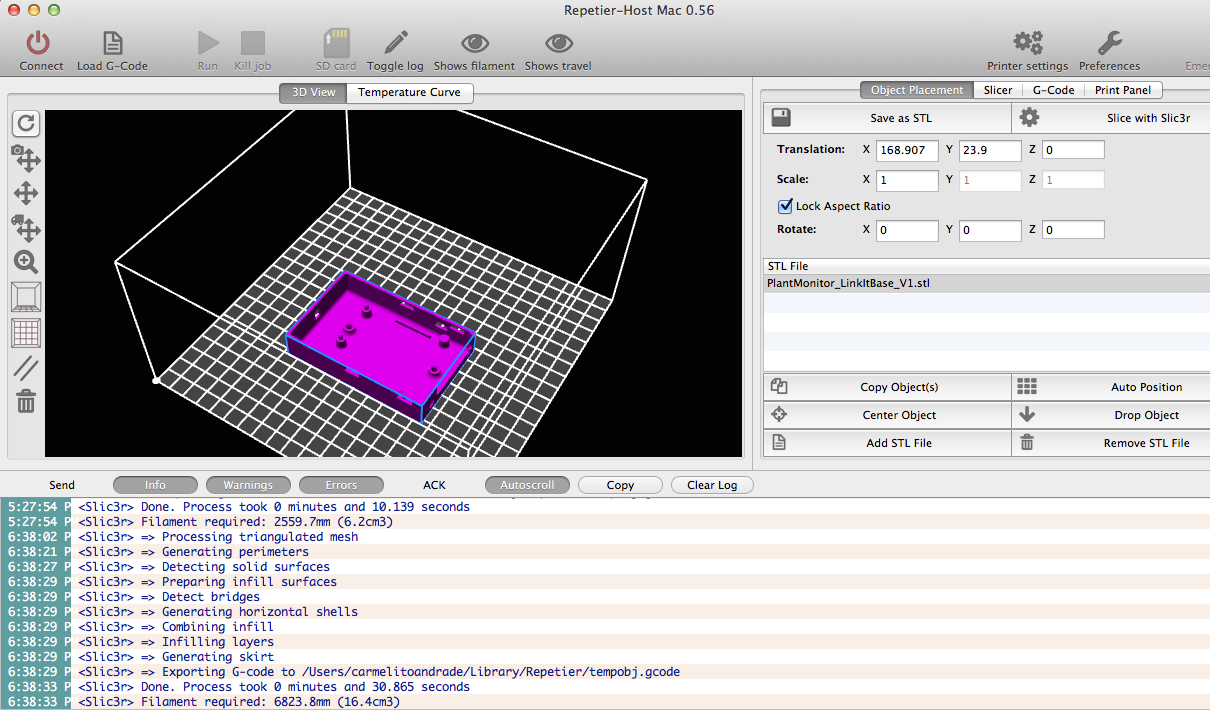The width and height of the screenshot is (1210, 710).
Task: Select the zoom magnifier tool
Action: pos(26,262)
